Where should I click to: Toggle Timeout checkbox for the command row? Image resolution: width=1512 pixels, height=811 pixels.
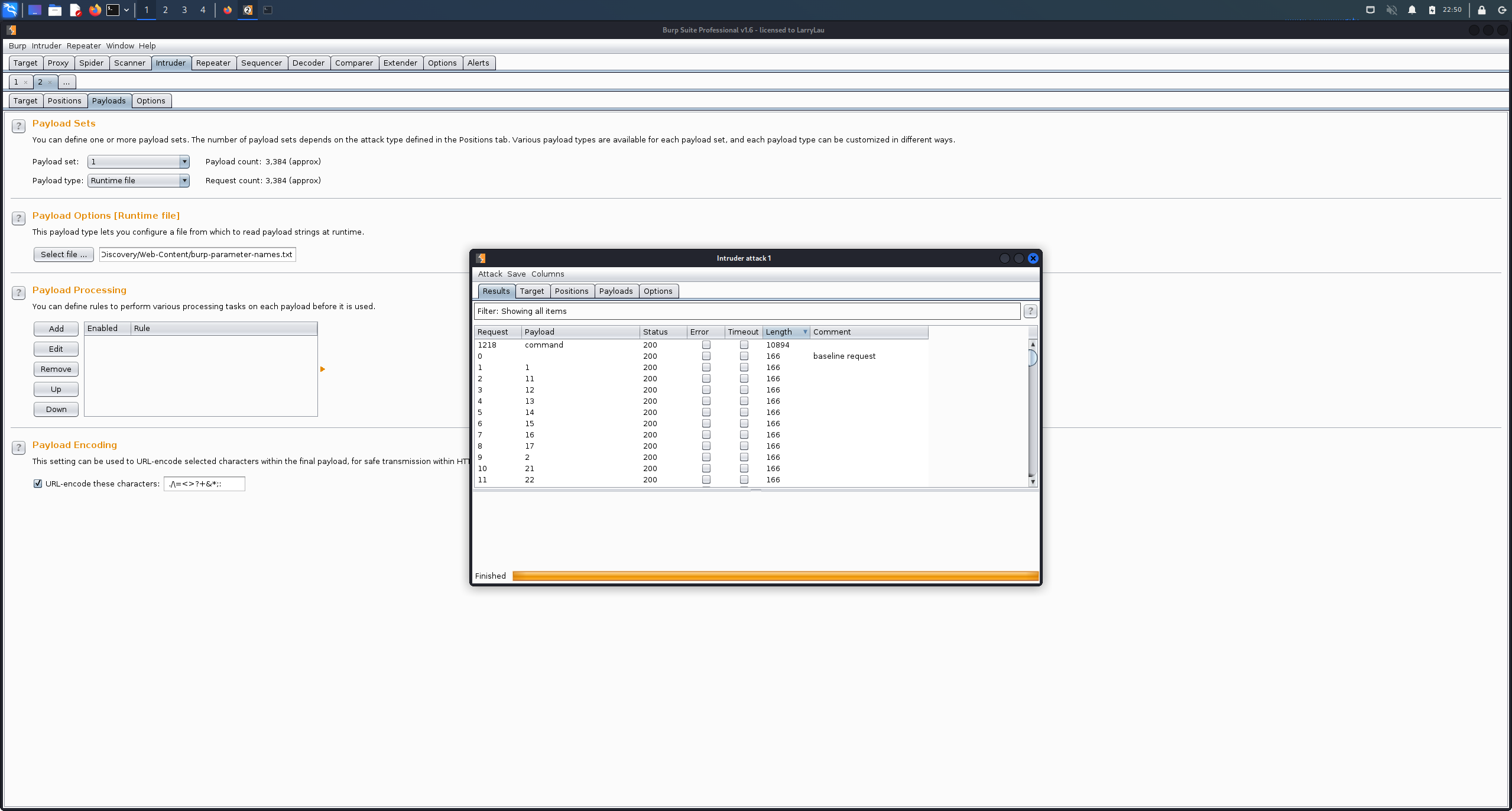coord(744,345)
